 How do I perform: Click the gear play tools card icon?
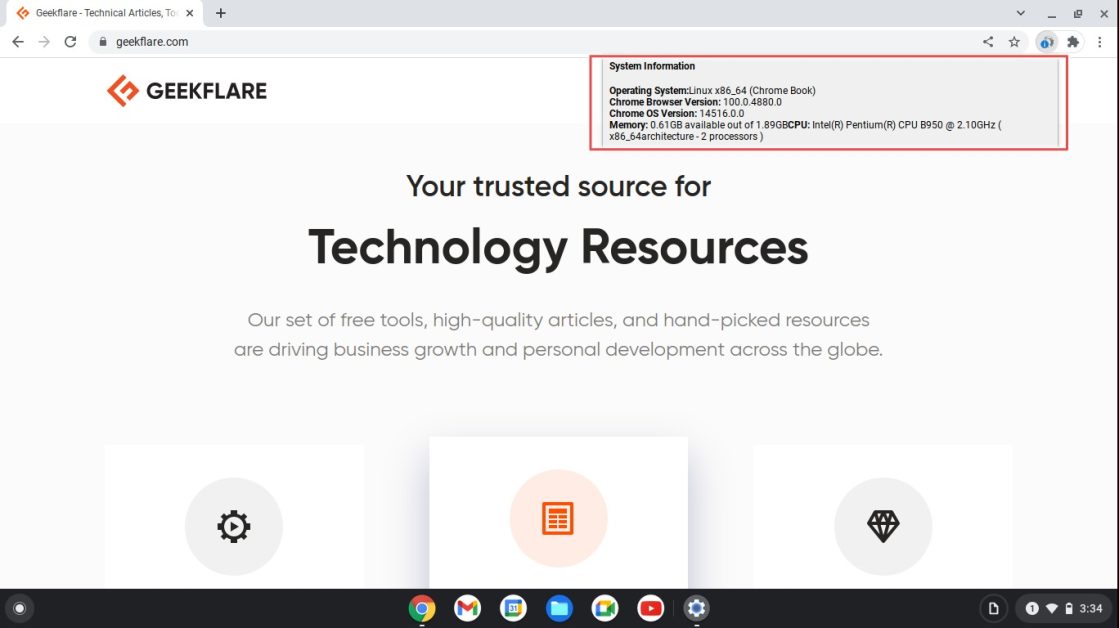point(234,526)
